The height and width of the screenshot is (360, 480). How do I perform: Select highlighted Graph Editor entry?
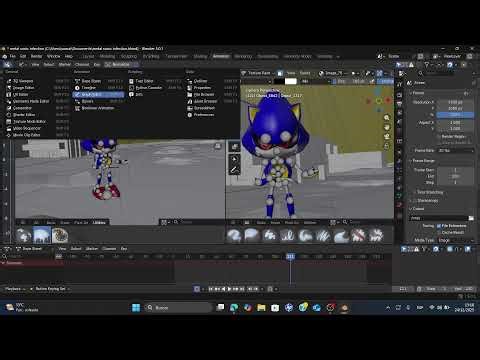click(x=99, y=95)
